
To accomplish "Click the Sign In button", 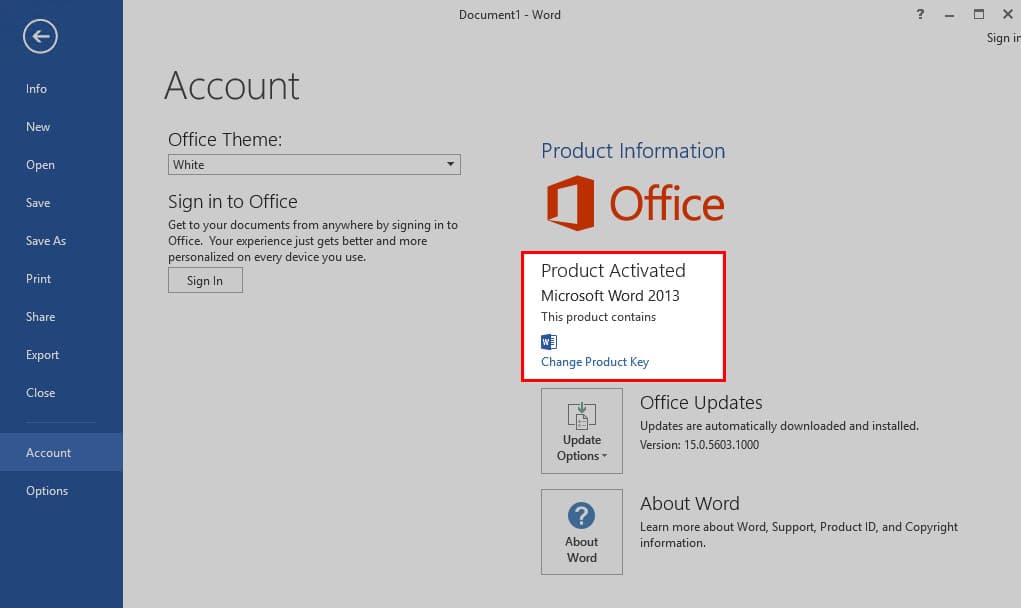I will [x=205, y=281].
